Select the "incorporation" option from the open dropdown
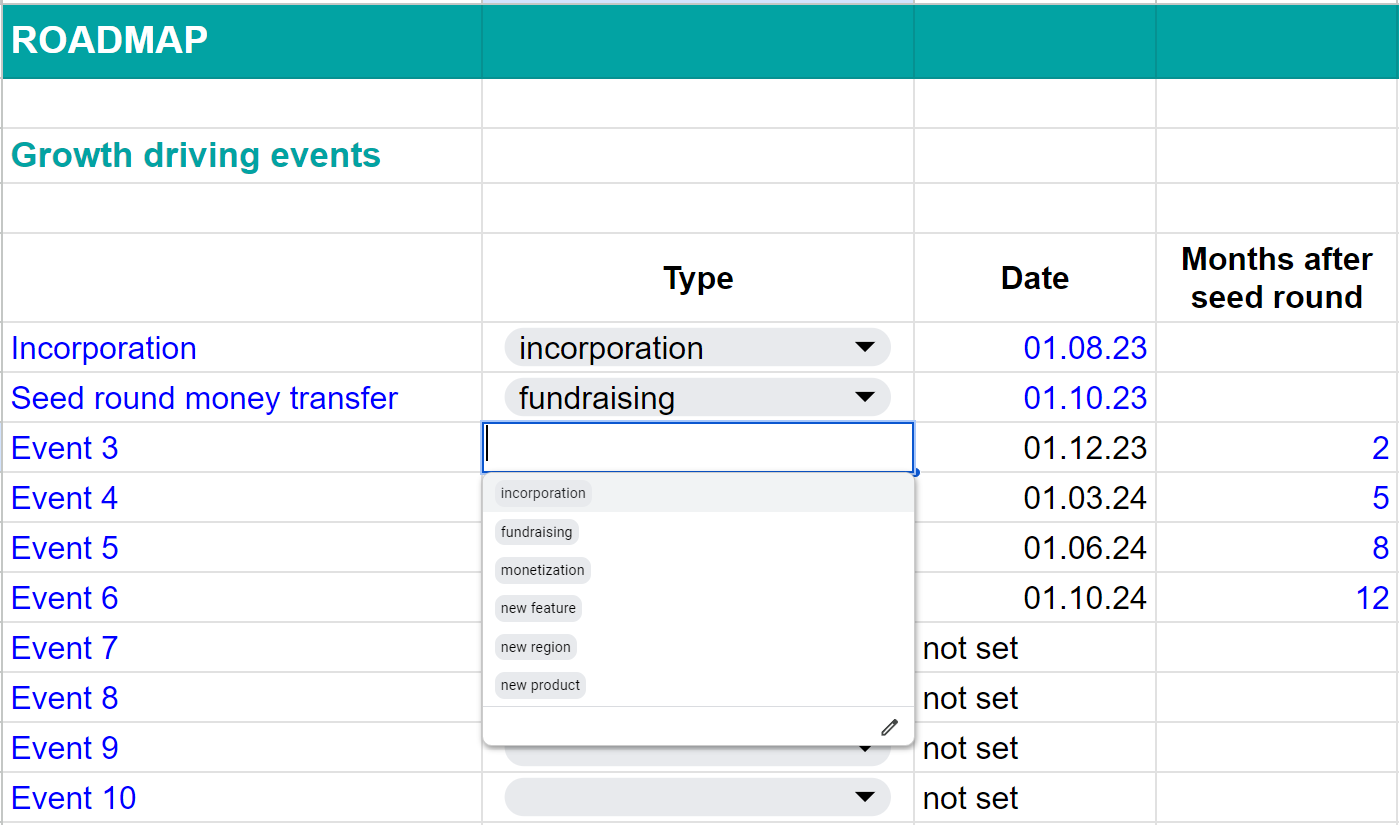Viewport: 1399px width, 825px height. pos(541,493)
